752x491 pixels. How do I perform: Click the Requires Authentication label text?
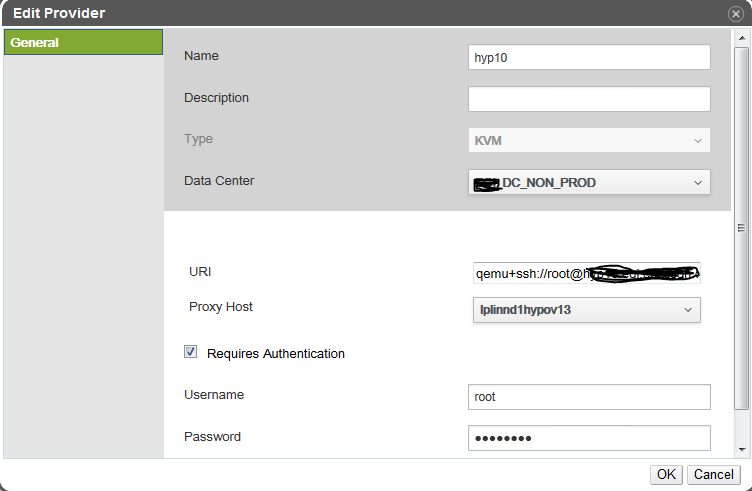pyautogui.click(x=275, y=354)
